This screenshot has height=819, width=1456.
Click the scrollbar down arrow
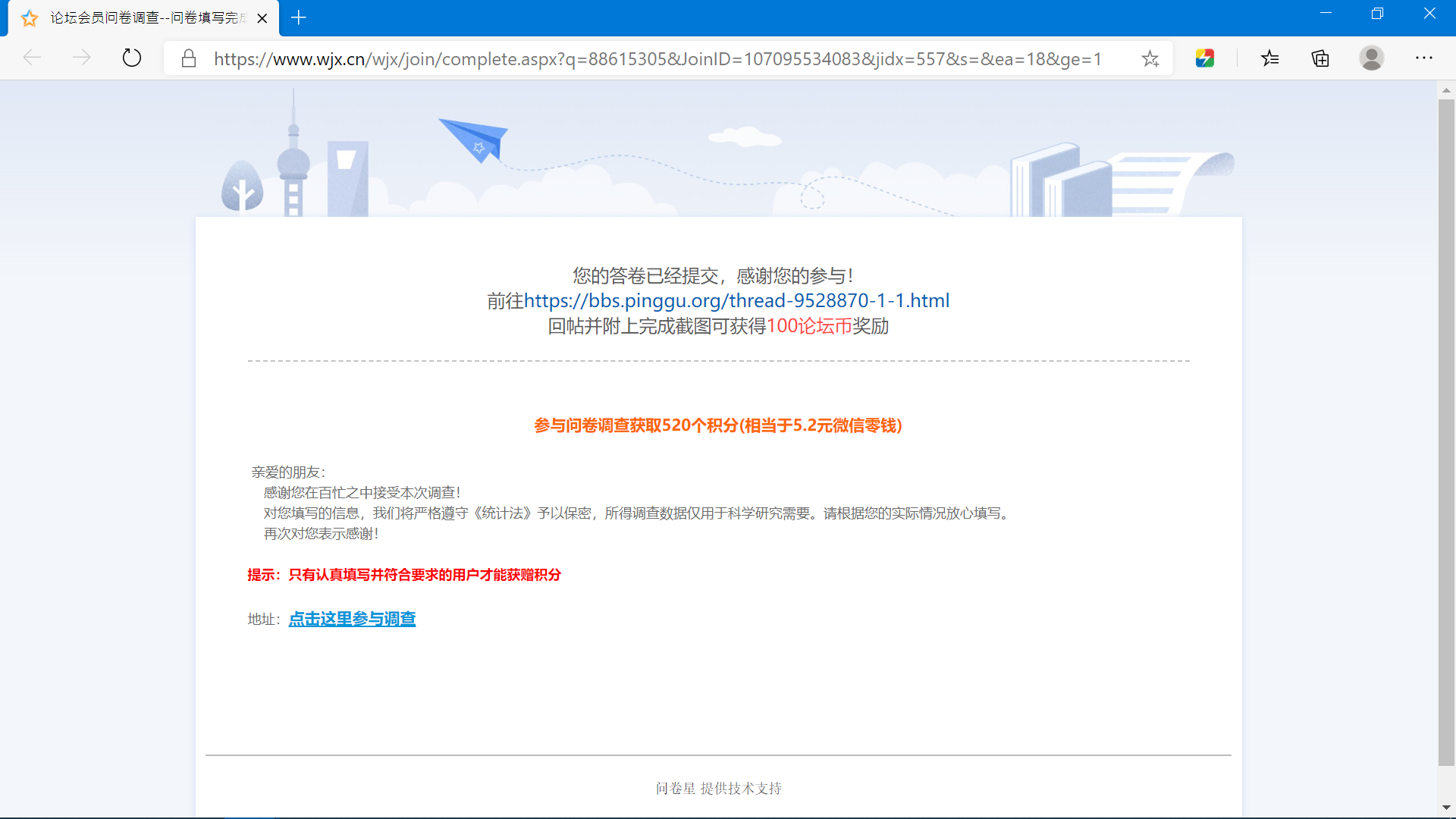point(1446,808)
